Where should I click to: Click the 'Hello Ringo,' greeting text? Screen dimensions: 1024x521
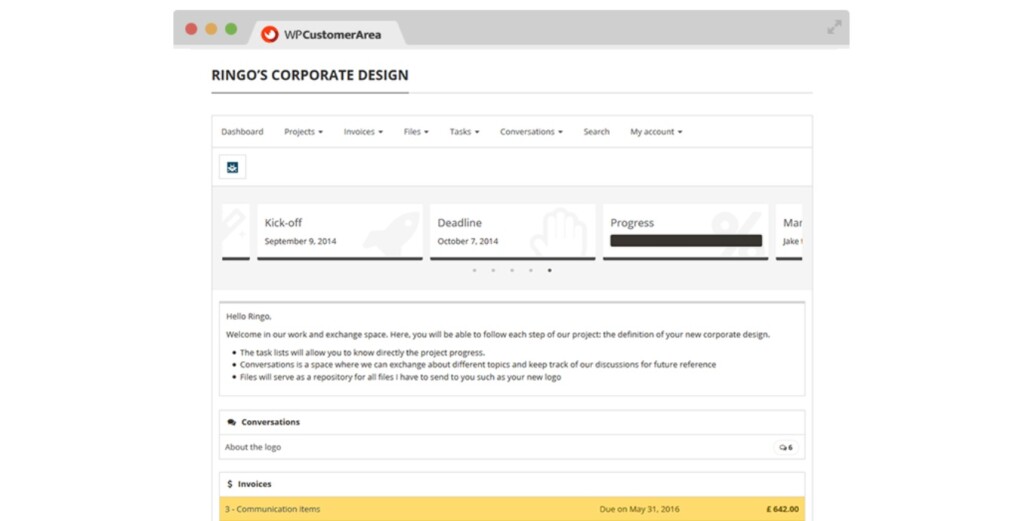click(249, 317)
